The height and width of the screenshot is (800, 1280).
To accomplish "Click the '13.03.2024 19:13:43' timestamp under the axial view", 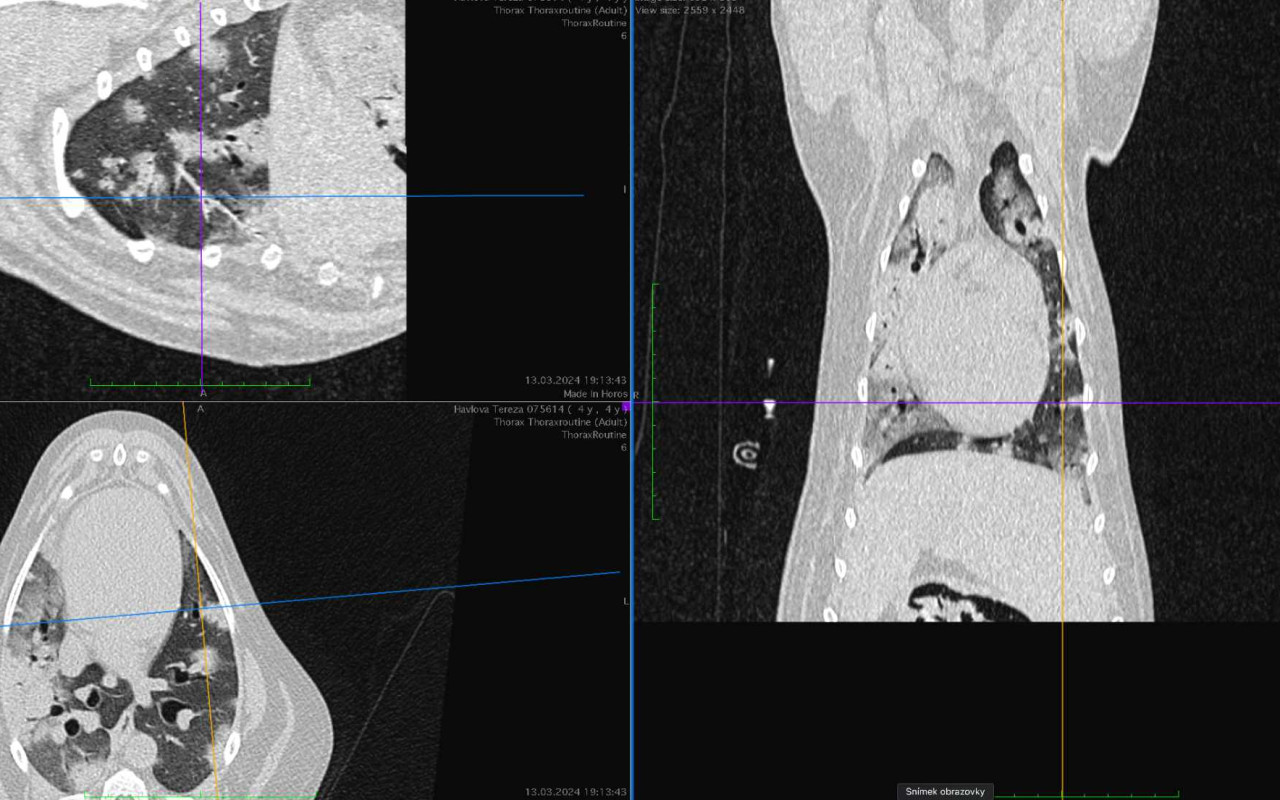I will [576, 792].
